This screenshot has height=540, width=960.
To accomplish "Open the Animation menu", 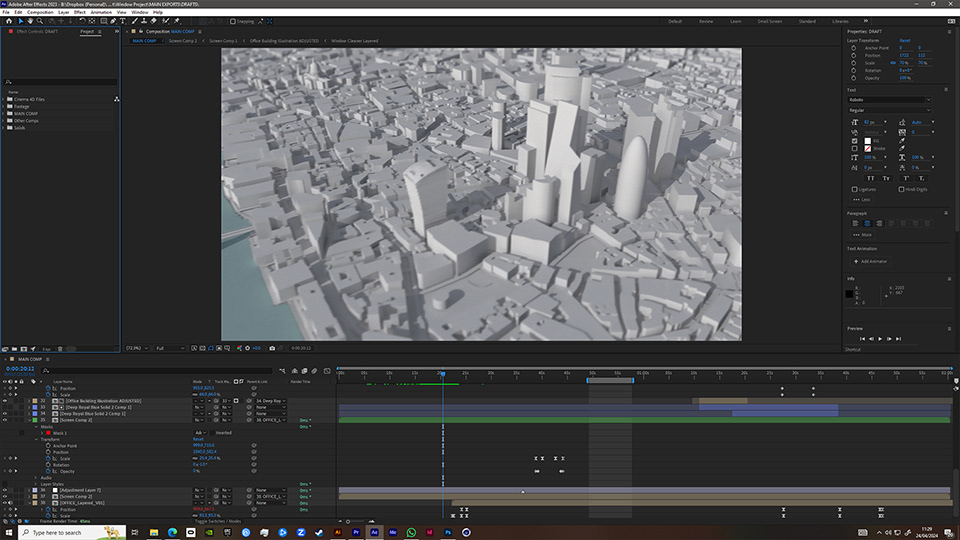I will (101, 12).
